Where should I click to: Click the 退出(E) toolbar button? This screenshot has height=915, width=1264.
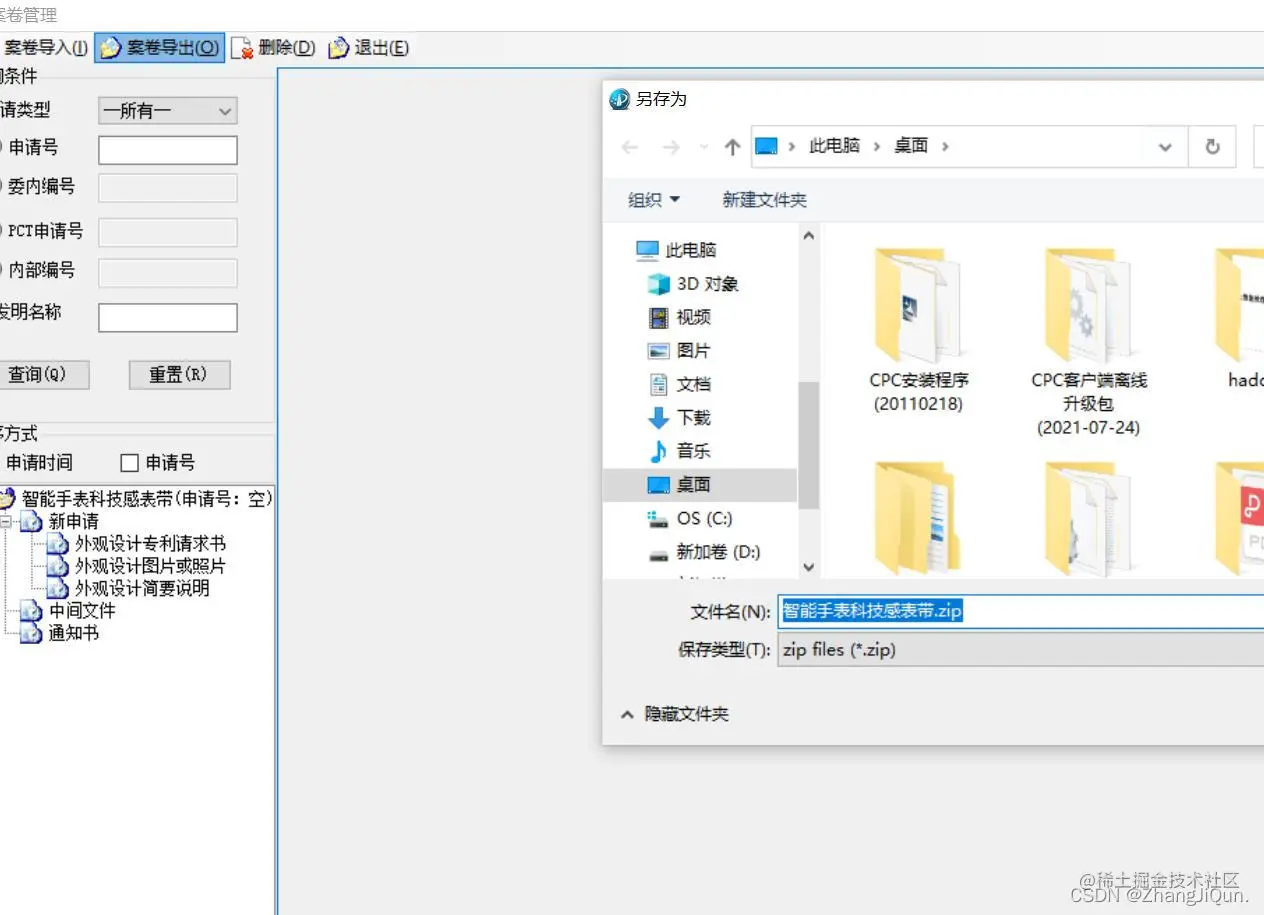(368, 47)
